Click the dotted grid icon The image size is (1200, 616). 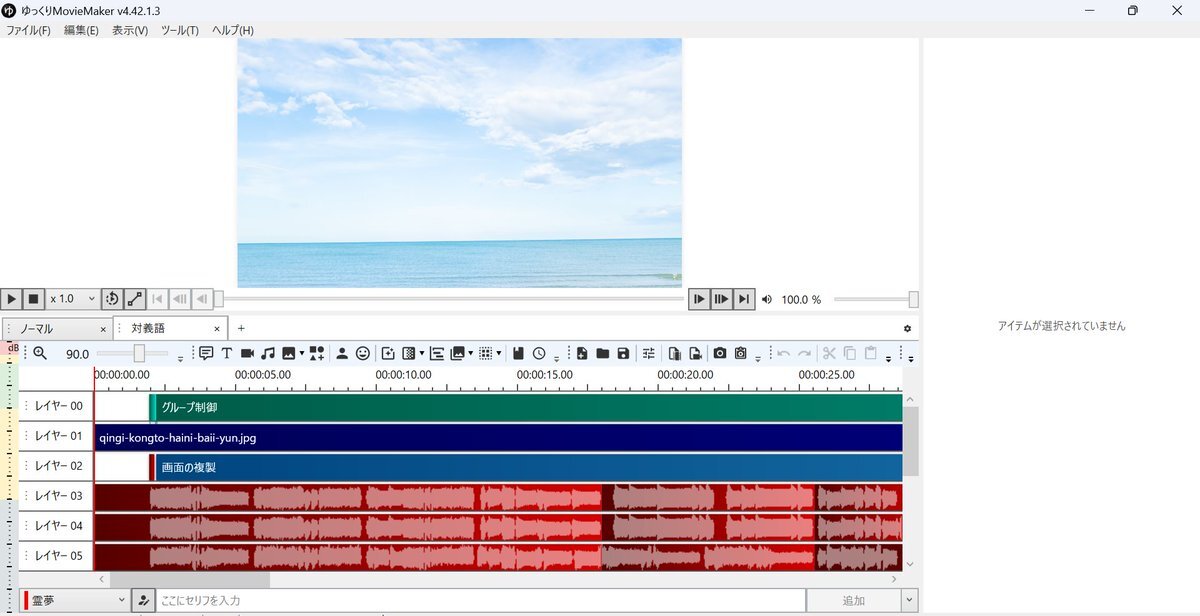tap(486, 353)
